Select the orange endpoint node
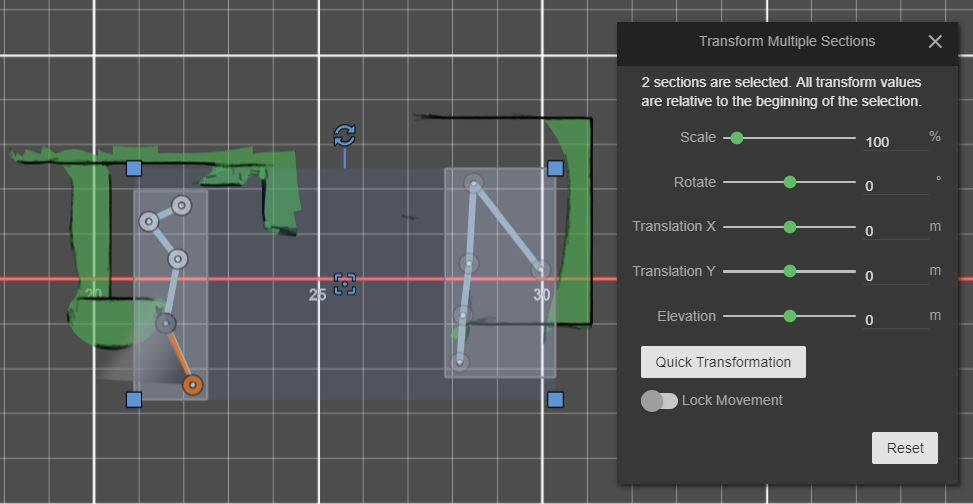This screenshot has height=504, width=973. [x=192, y=385]
